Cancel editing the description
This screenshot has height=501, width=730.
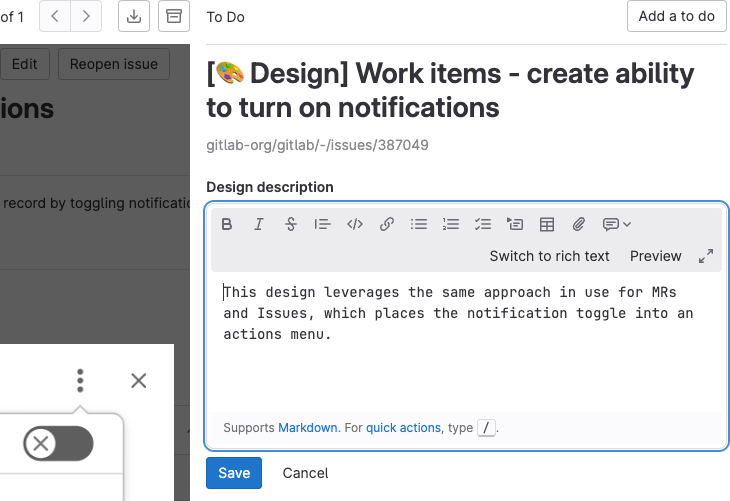click(305, 473)
